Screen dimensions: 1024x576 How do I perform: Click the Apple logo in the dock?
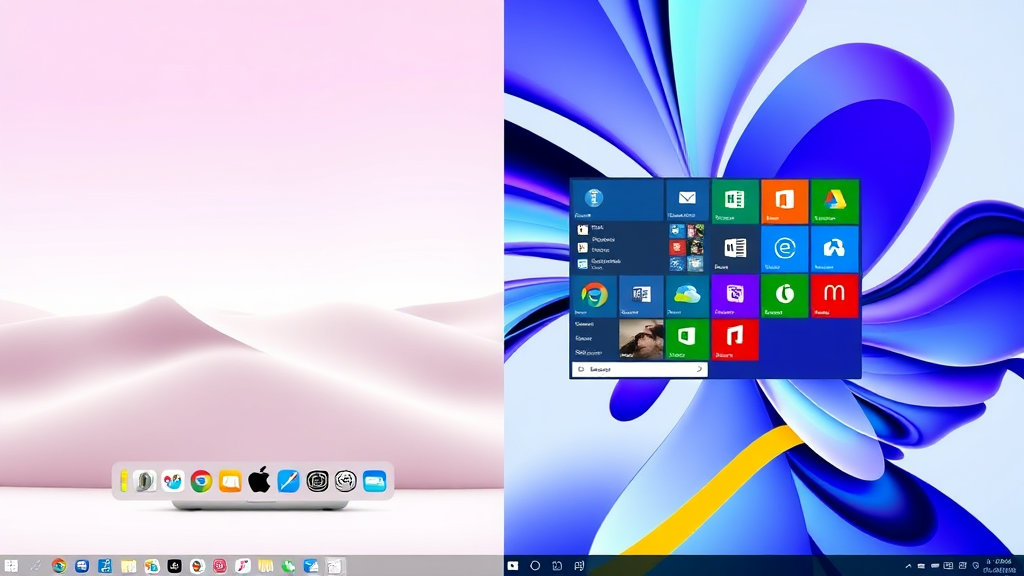[x=259, y=480]
